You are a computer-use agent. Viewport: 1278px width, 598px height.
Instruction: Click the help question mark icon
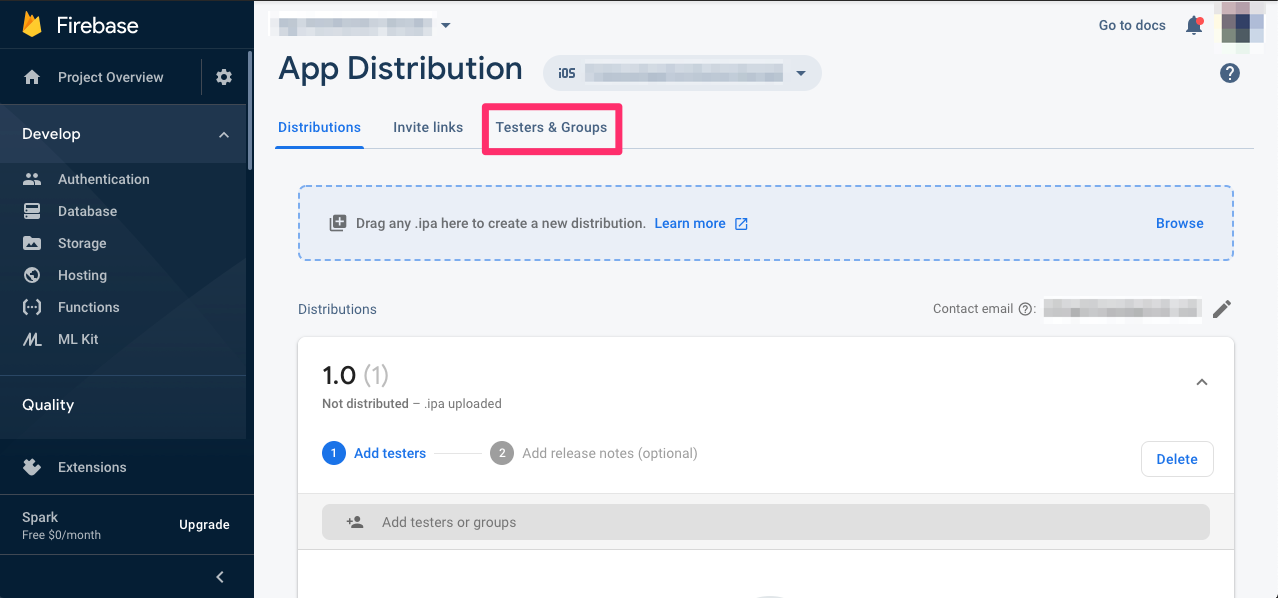[1230, 73]
